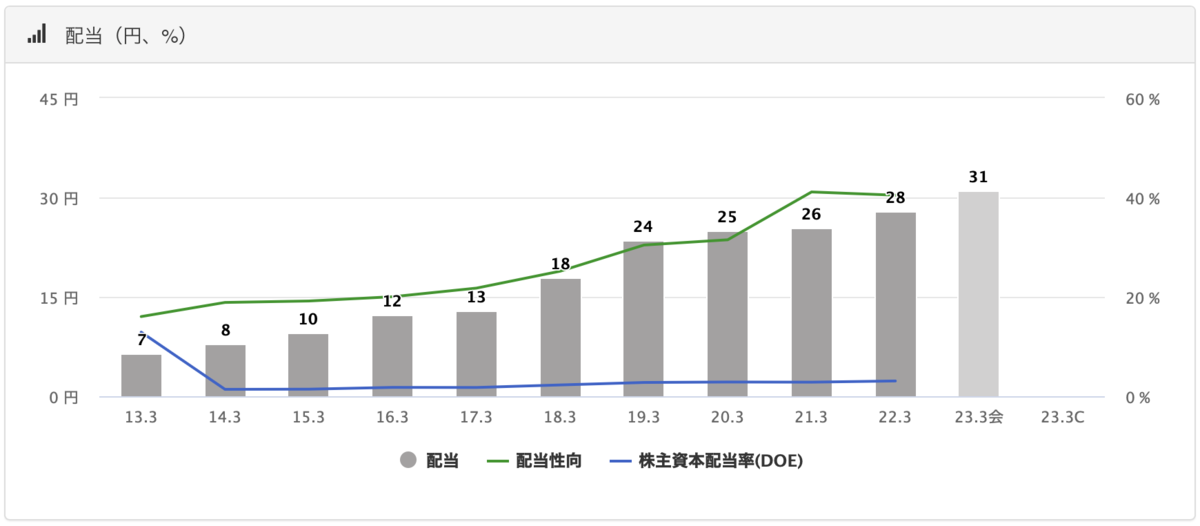The image size is (1200, 526).
Task: Click the 16.3 x-axis label
Action: pos(392,418)
